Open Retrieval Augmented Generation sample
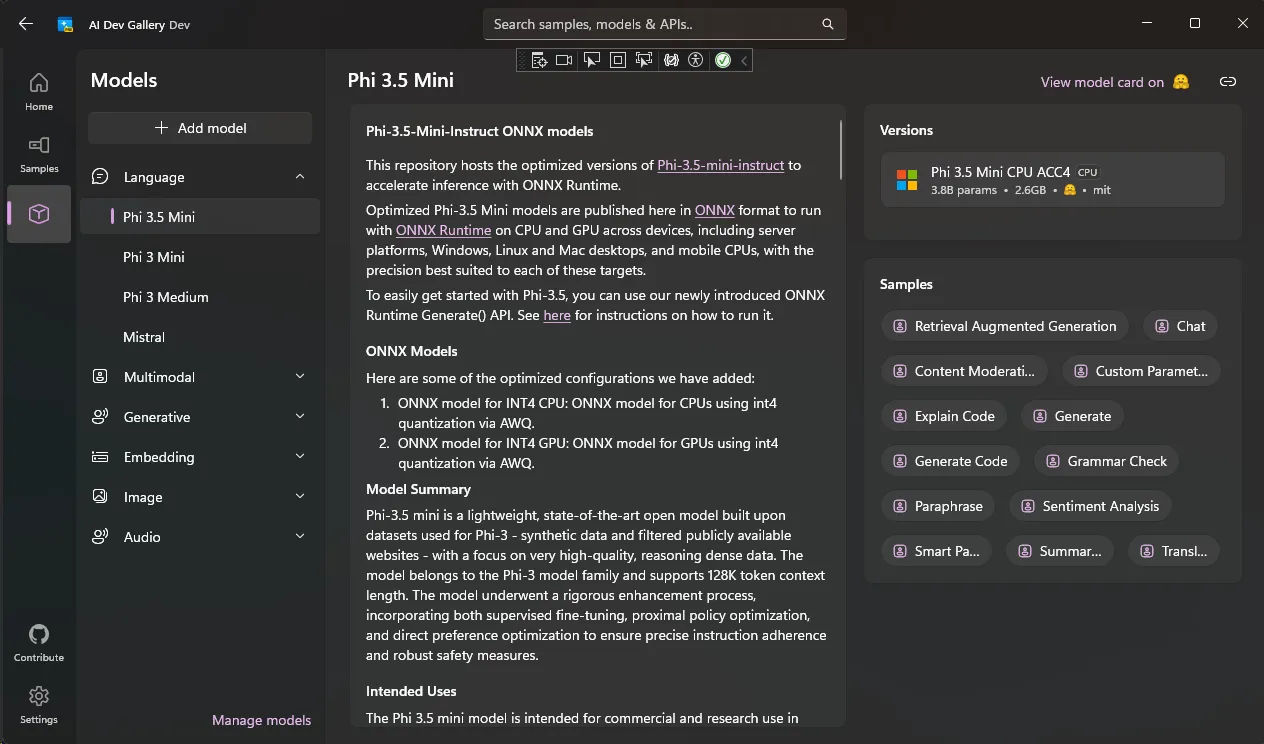This screenshot has height=744, width=1264. [x=1005, y=326]
